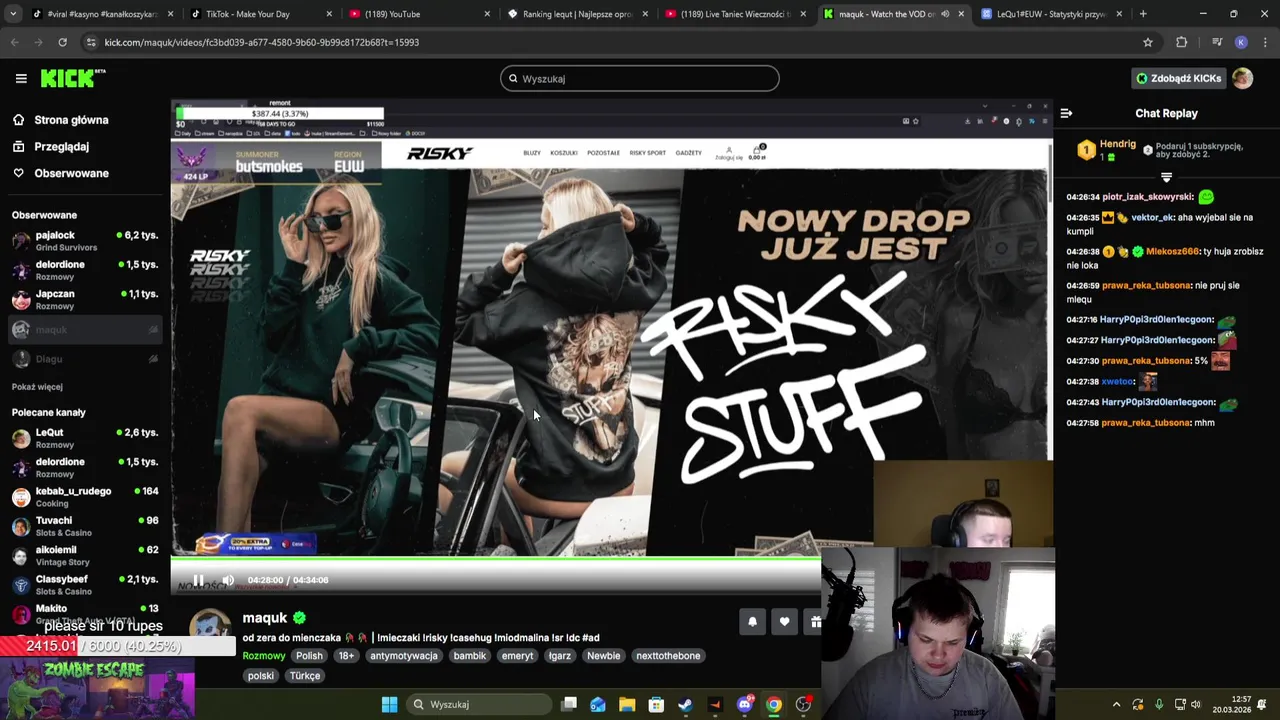Open pajalock followed channel
This screenshot has height=720, width=1280.
point(85,241)
